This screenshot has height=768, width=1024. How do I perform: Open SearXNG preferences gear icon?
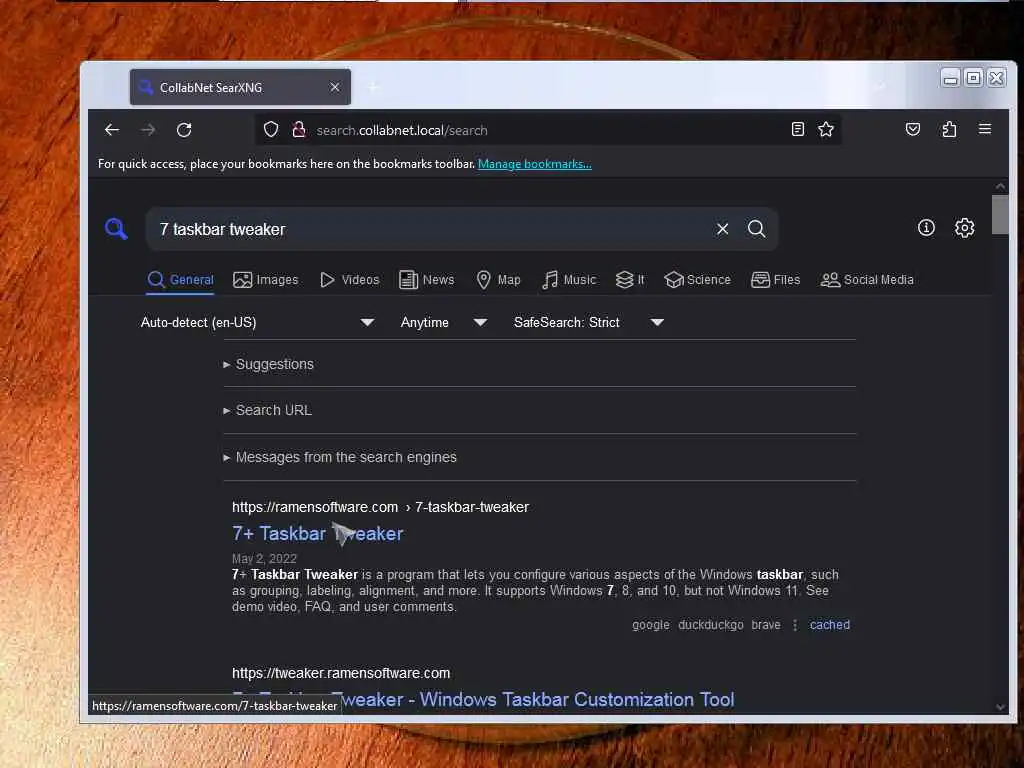965,227
